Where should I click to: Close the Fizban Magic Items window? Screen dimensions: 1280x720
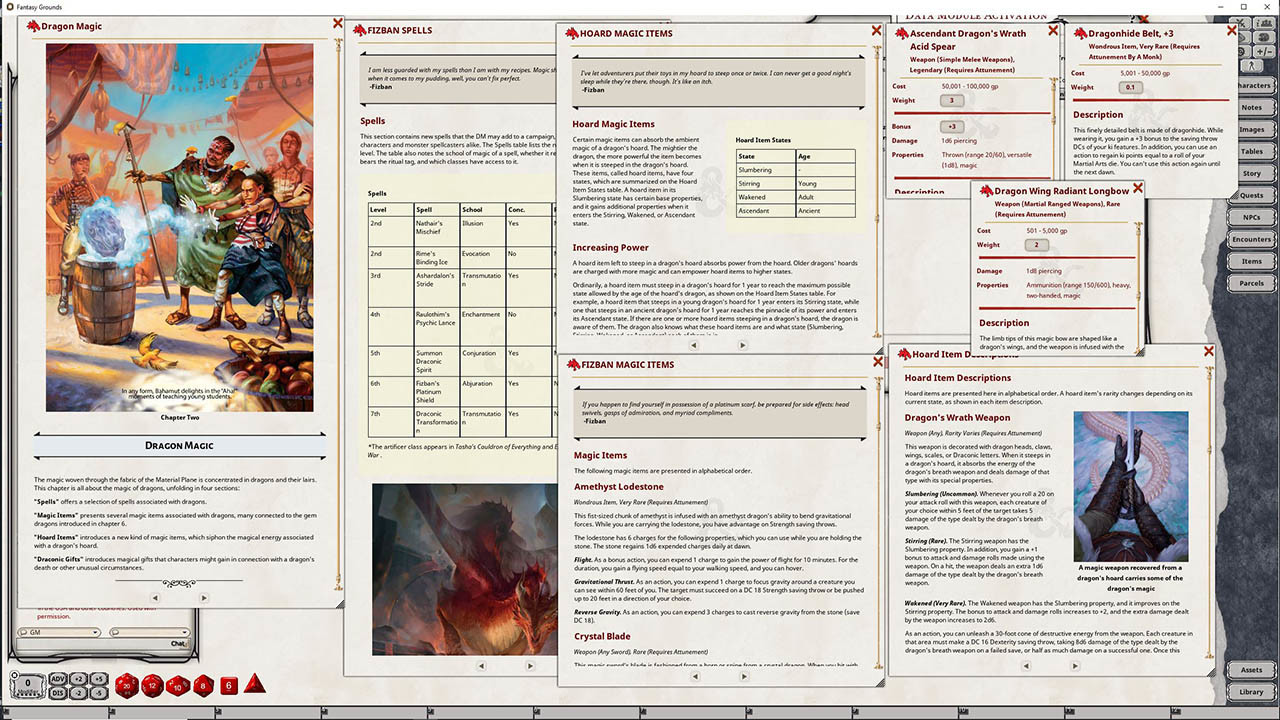(876, 363)
